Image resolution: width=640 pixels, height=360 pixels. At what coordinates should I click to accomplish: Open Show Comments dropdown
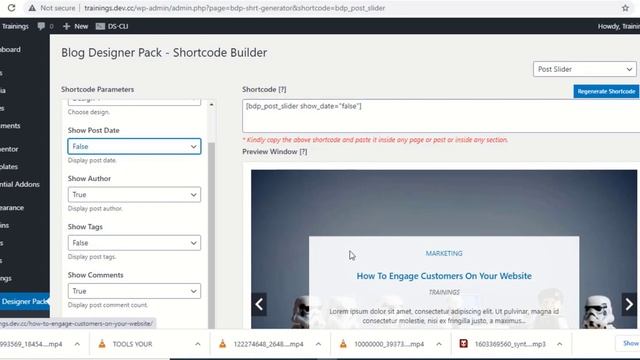pyautogui.click(x=134, y=291)
